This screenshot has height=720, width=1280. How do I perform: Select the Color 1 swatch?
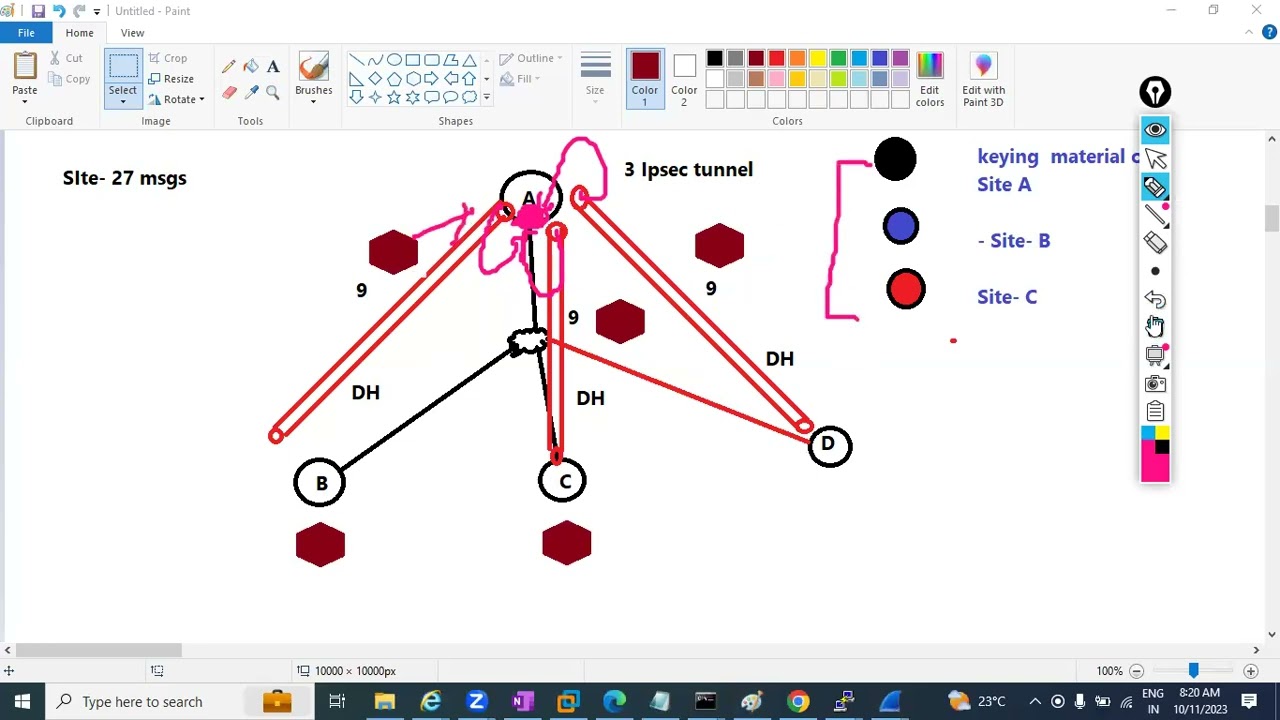[645, 78]
